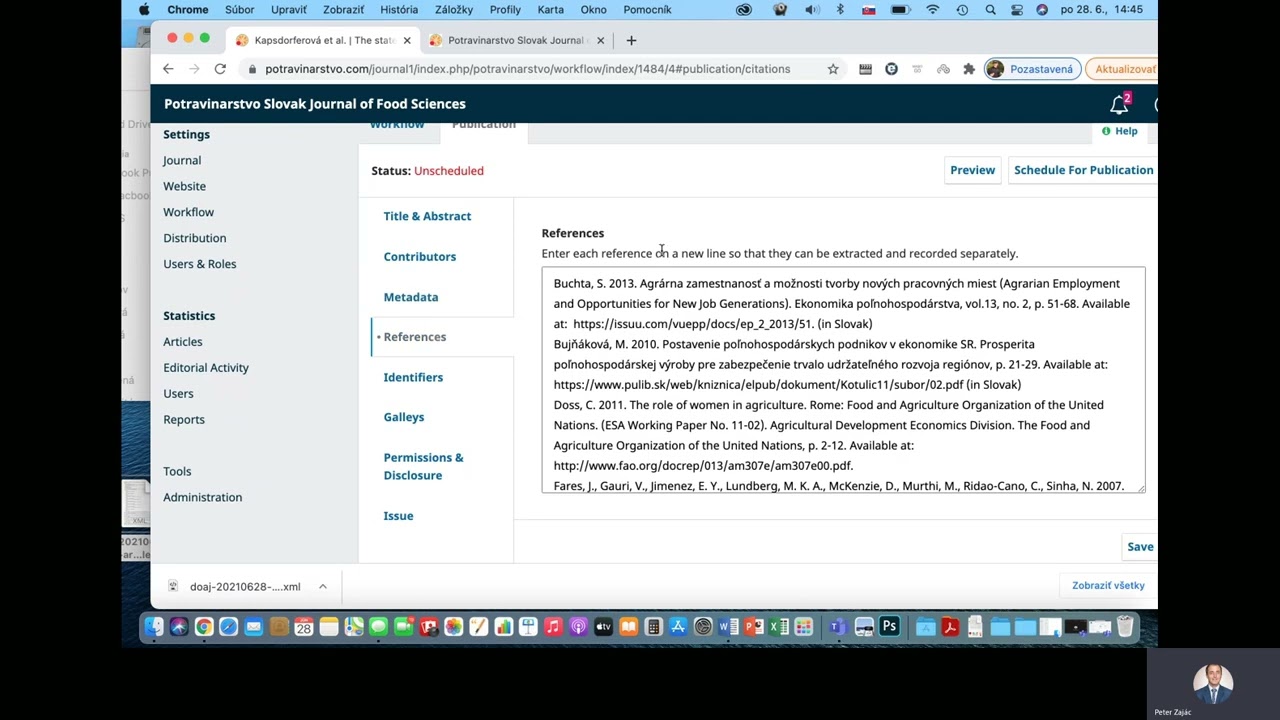Close the Kapsdorferová et al. tab
The width and height of the screenshot is (1280, 720).
pos(407,41)
